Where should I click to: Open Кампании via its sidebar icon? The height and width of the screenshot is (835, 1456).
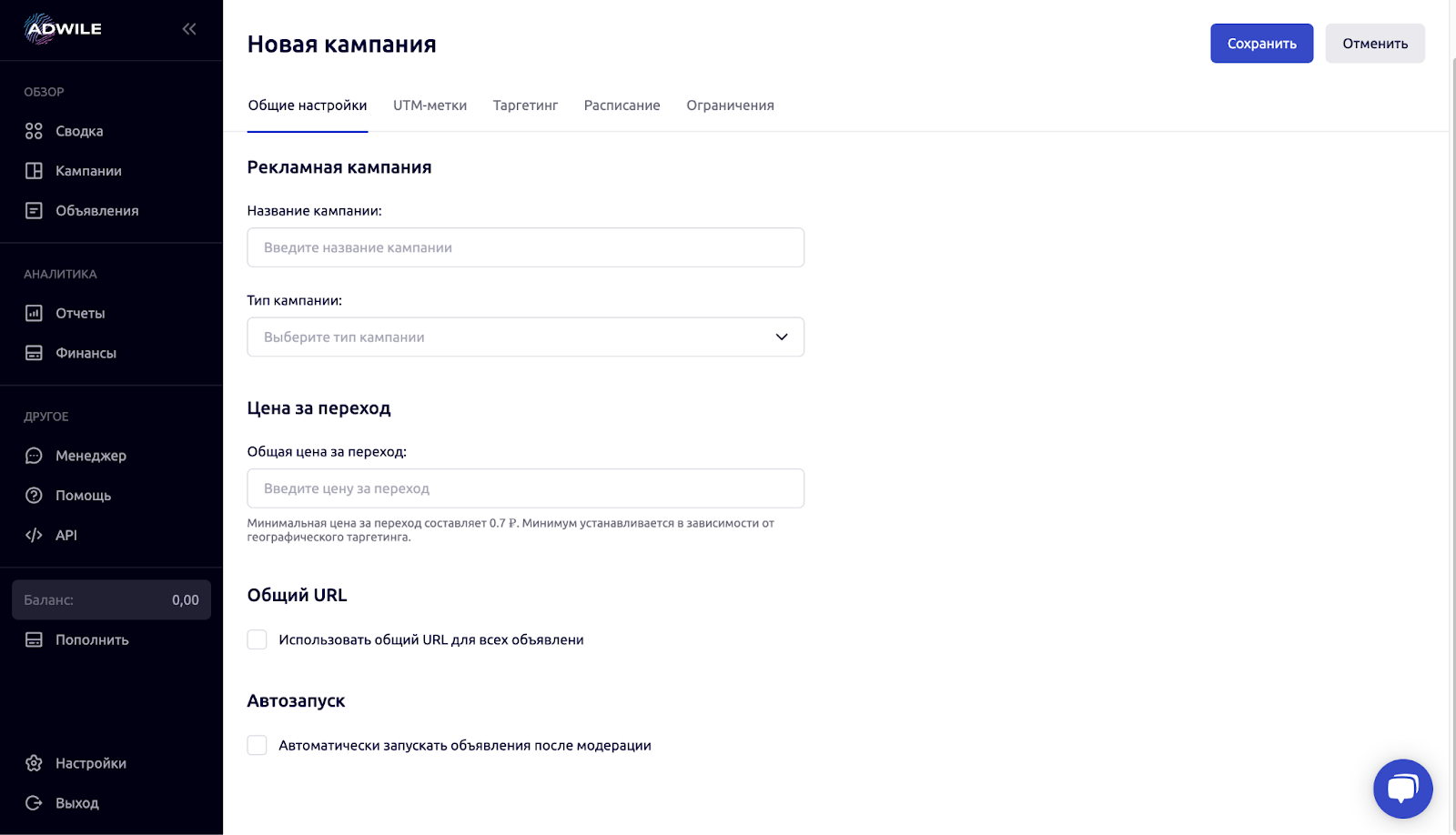click(x=34, y=171)
